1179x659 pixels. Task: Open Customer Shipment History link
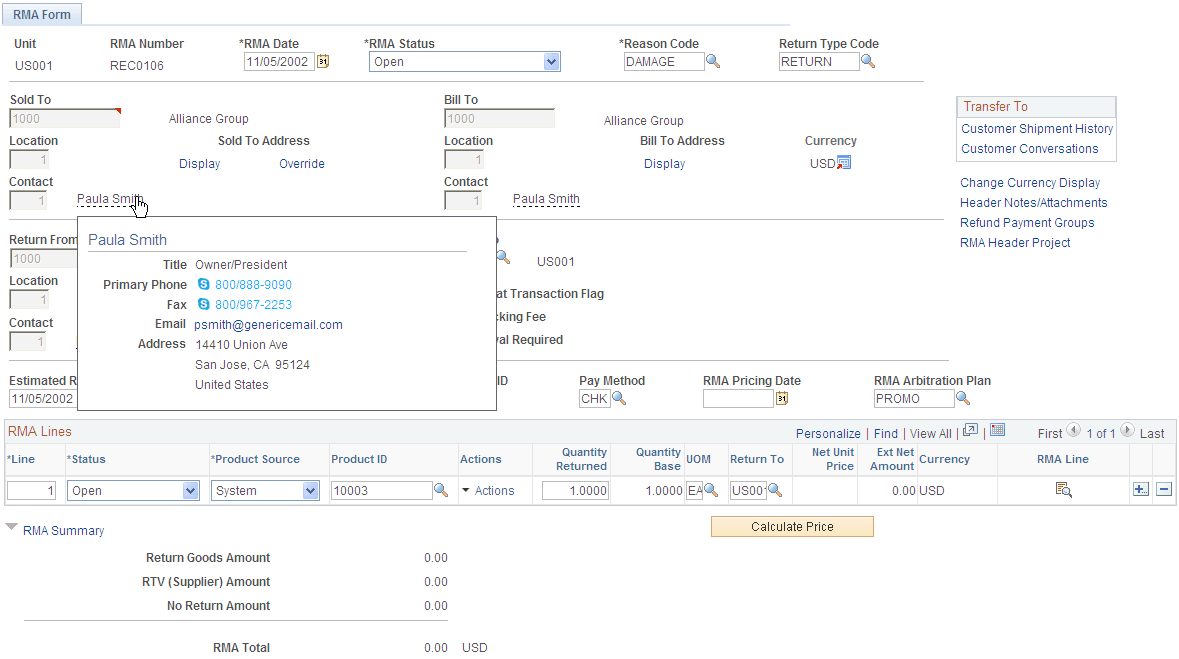[x=1036, y=128]
